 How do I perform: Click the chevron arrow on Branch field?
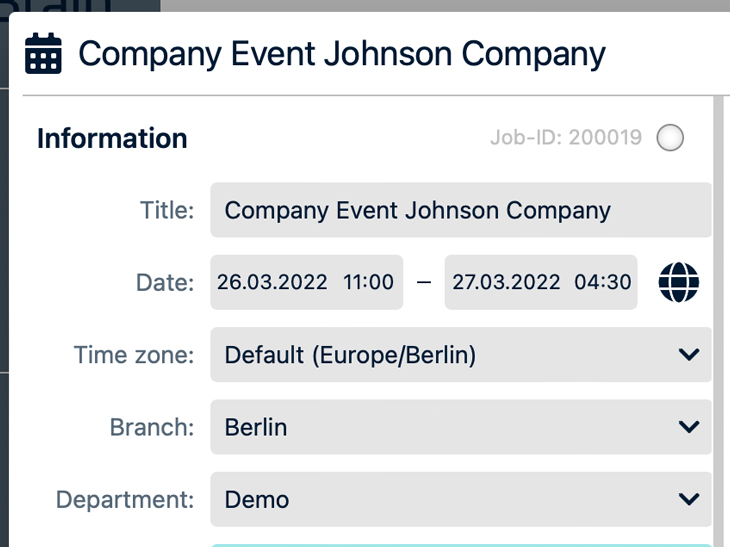pos(688,427)
